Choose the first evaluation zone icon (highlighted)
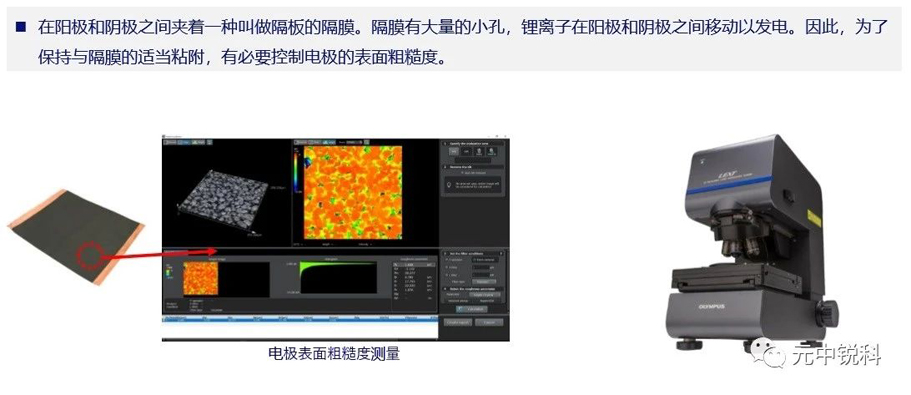The width and height of the screenshot is (911, 395). (454, 151)
